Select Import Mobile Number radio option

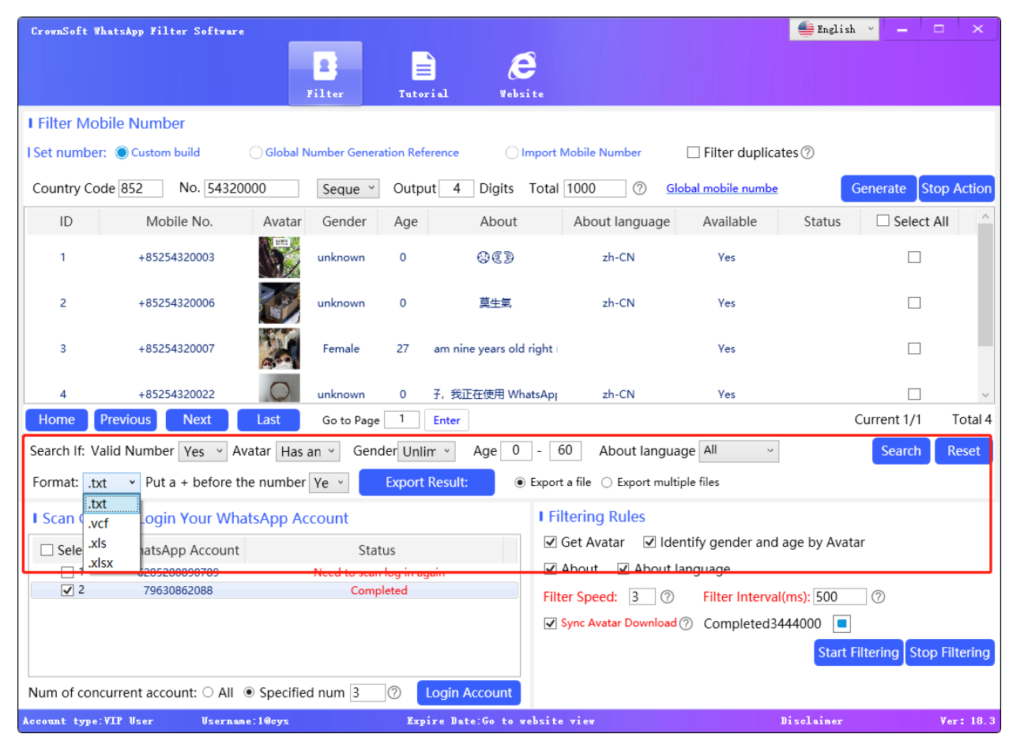512,153
